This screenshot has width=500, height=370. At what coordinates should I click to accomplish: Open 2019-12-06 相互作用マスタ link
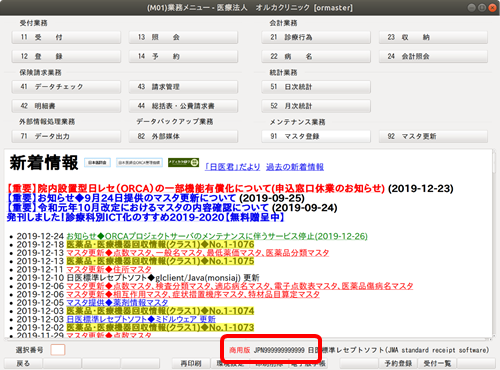[193, 294]
